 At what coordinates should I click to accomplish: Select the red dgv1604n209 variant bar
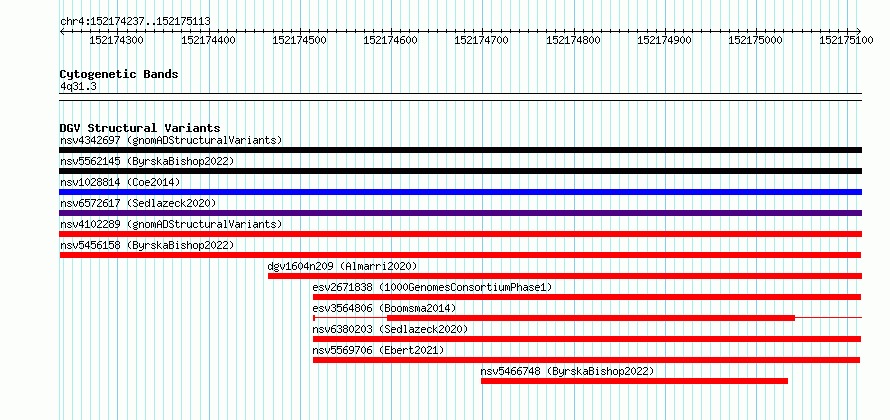(565, 276)
